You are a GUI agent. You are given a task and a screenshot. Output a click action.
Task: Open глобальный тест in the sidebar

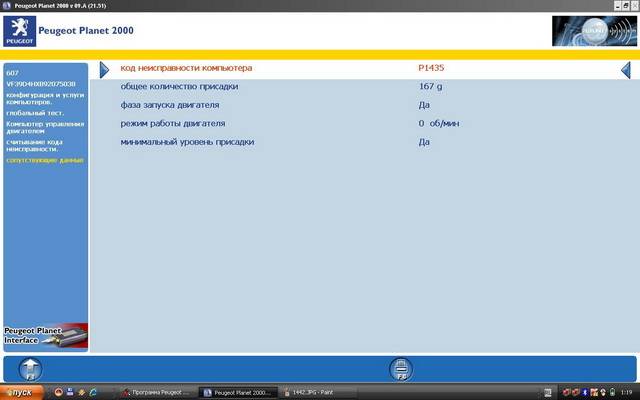(x=35, y=113)
